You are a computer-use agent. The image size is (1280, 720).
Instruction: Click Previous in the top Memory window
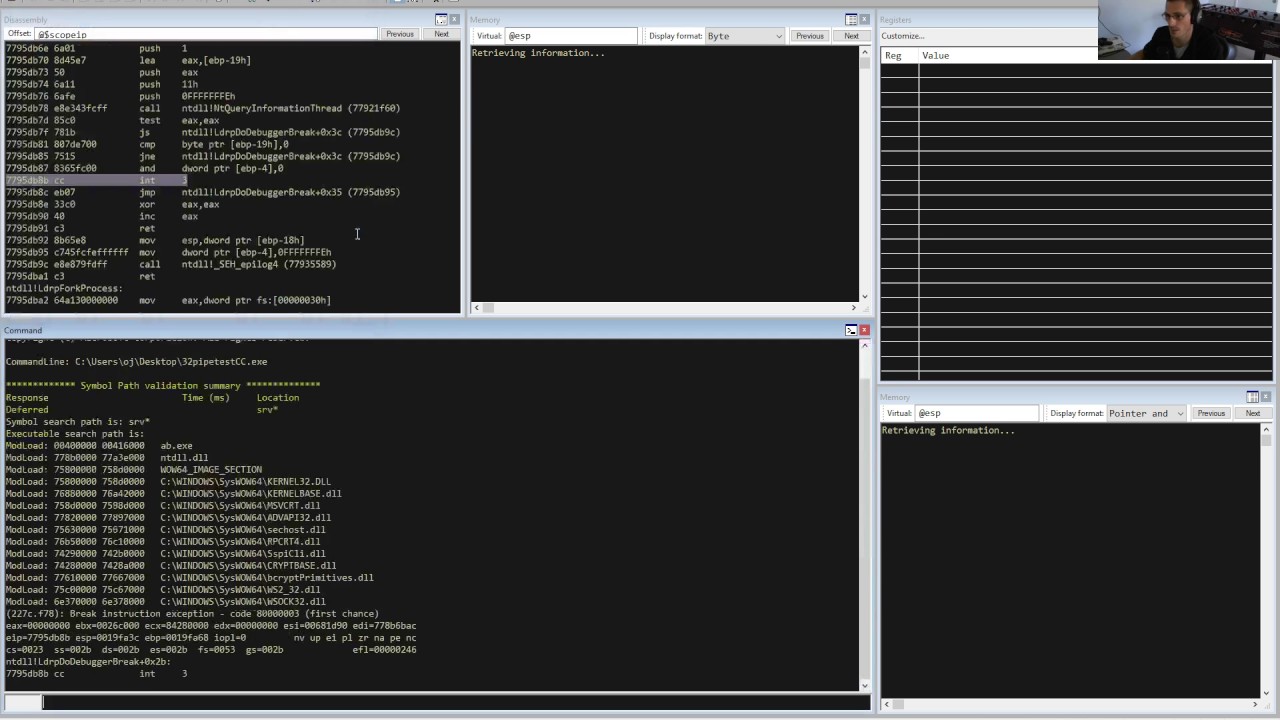point(810,36)
